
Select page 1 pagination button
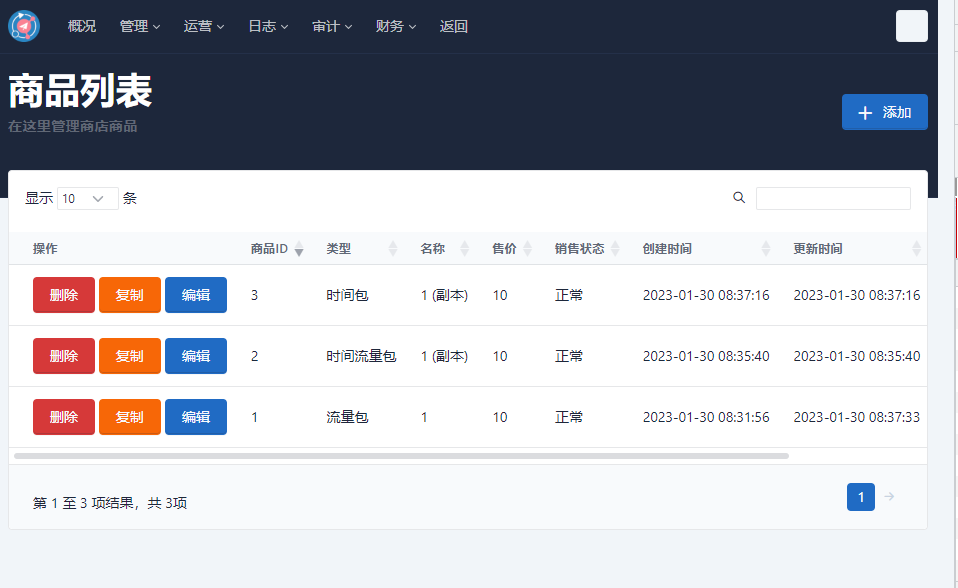point(860,496)
